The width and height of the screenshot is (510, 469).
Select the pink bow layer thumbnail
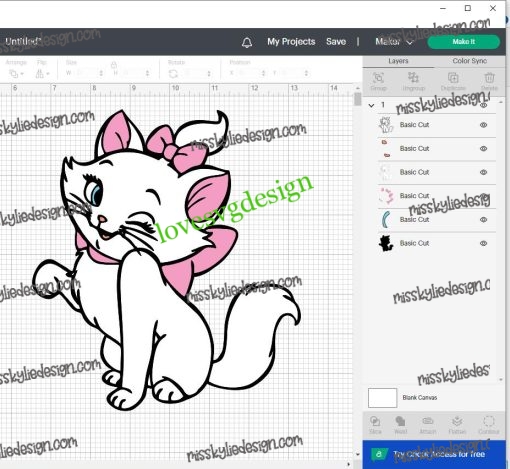[x=386, y=196]
